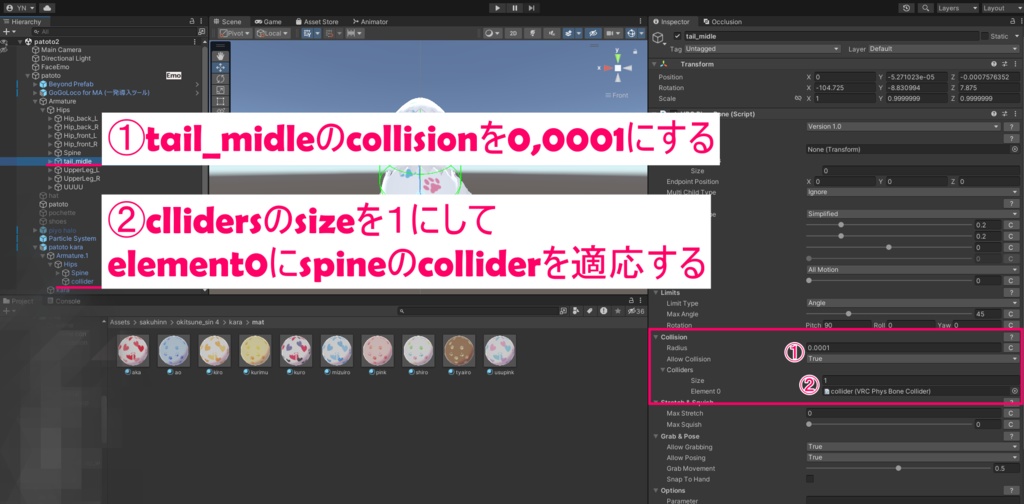
Task: Open the Layers dropdown
Action: click(957, 8)
